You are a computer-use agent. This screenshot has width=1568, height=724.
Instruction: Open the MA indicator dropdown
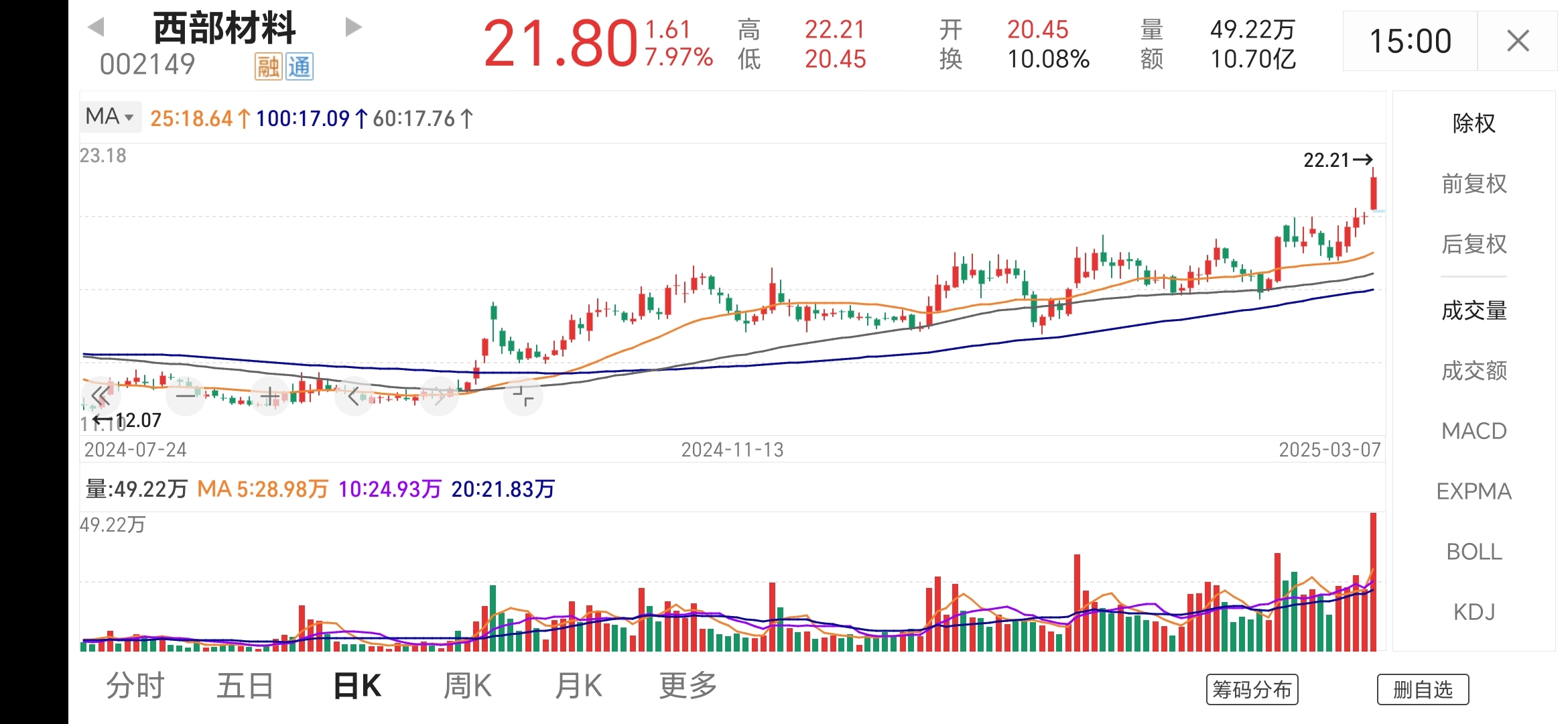tap(110, 117)
